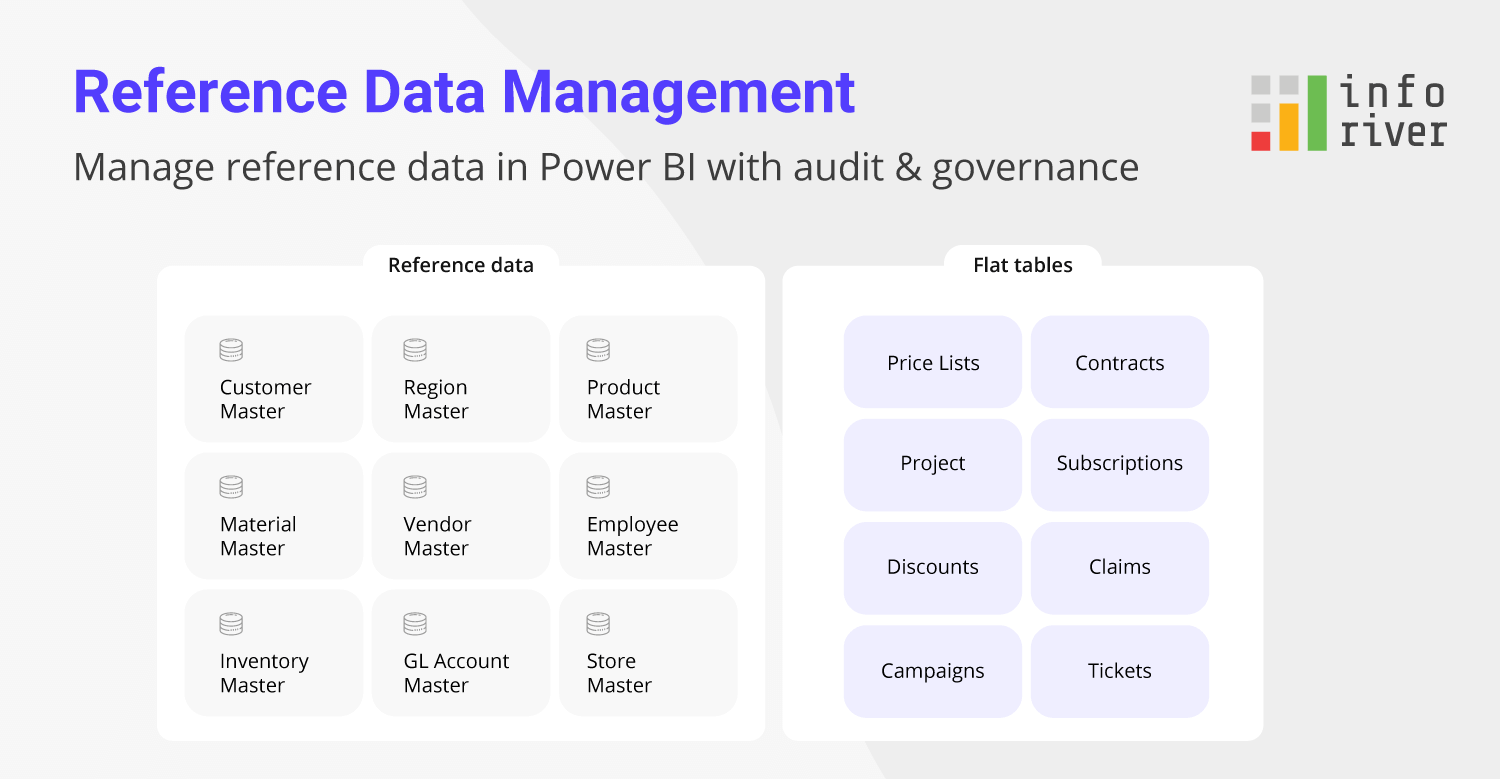This screenshot has width=1500, height=779.
Task: Open the Campaigns table
Action: pos(932,671)
